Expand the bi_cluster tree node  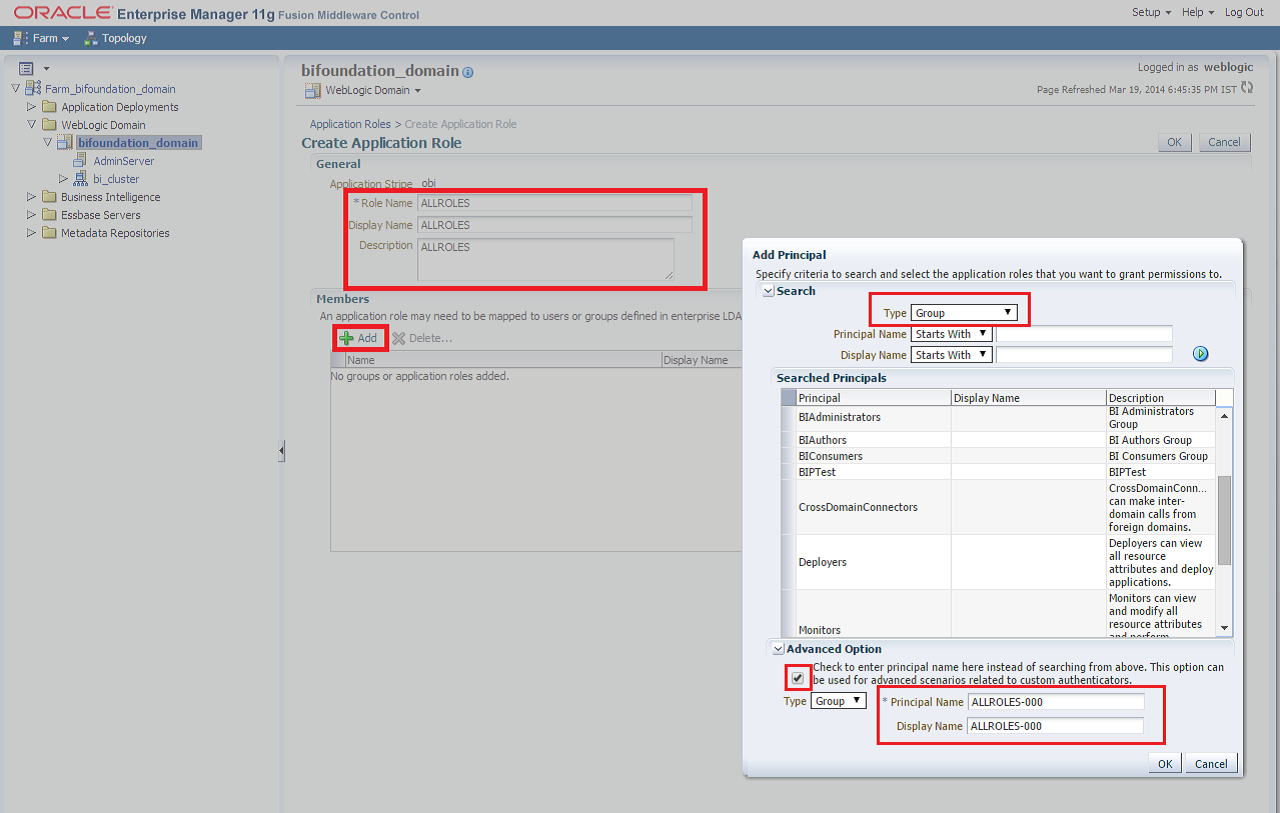(64, 179)
